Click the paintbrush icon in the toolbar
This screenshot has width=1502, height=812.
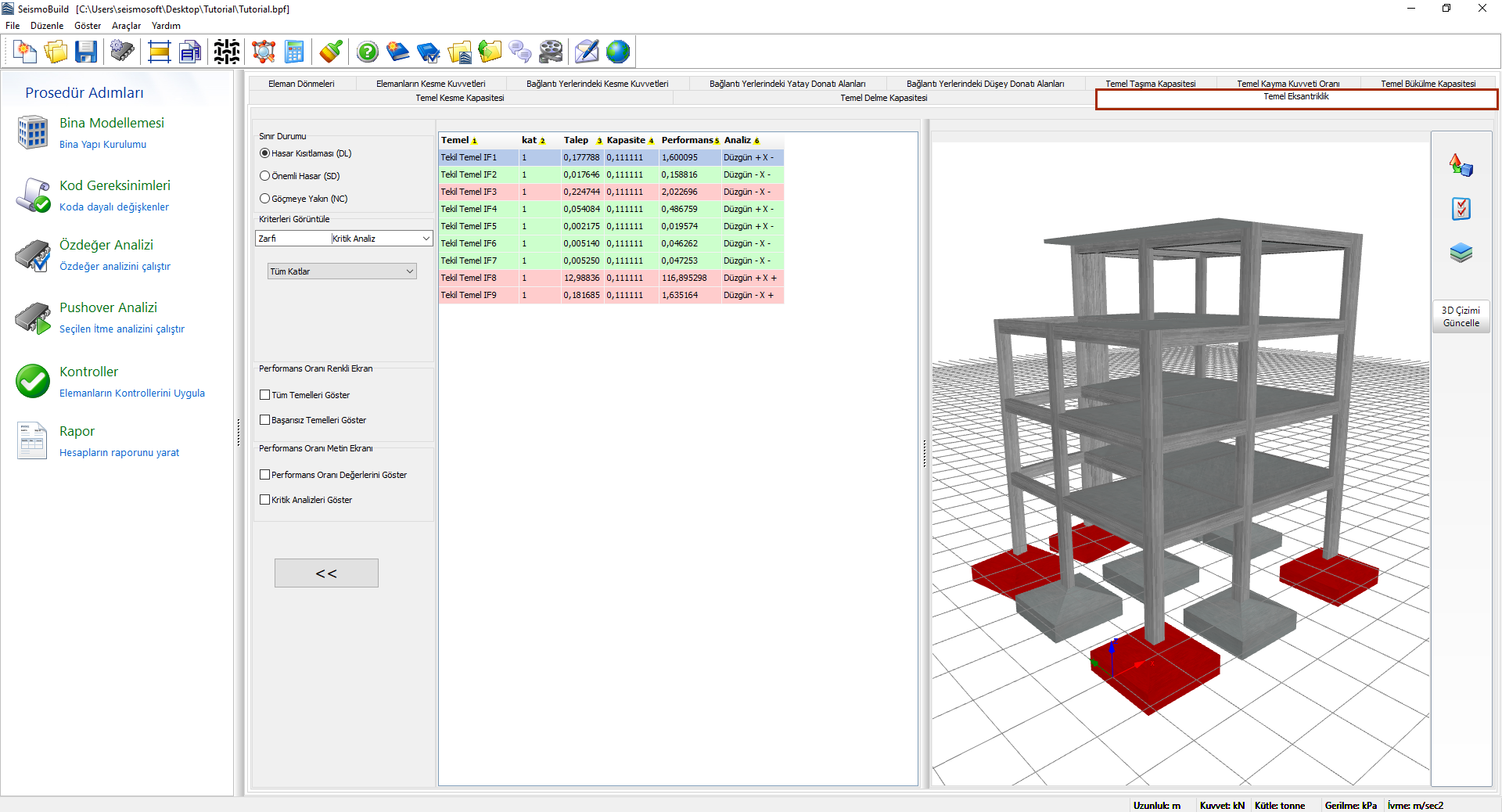331,52
